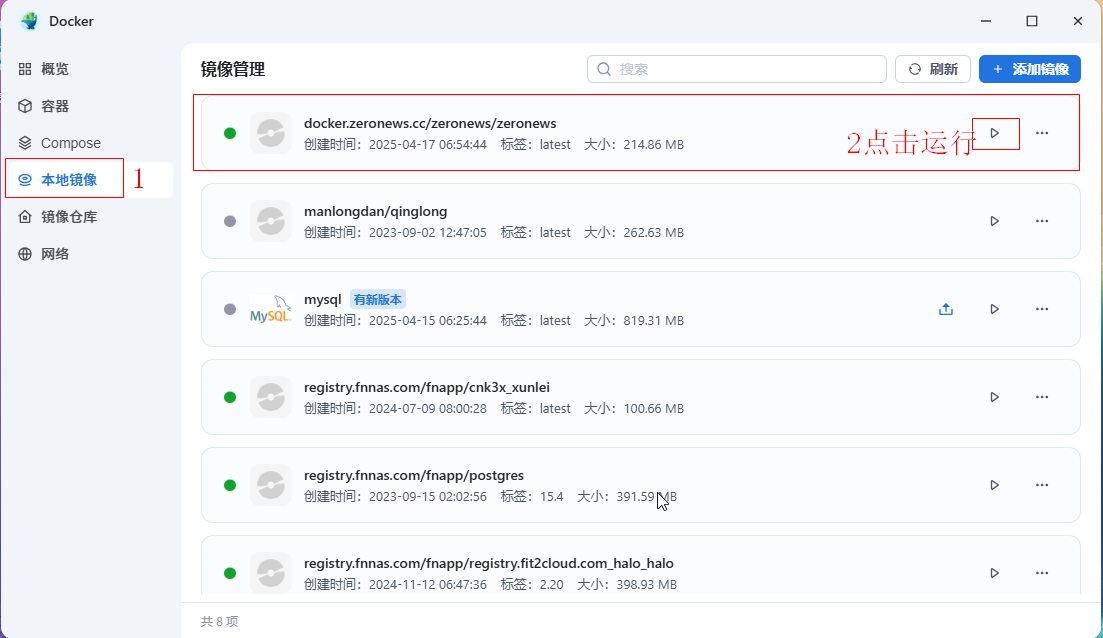Click the green status dot for halo_halo
Viewport: 1103px width, 638px height.
tap(230, 573)
